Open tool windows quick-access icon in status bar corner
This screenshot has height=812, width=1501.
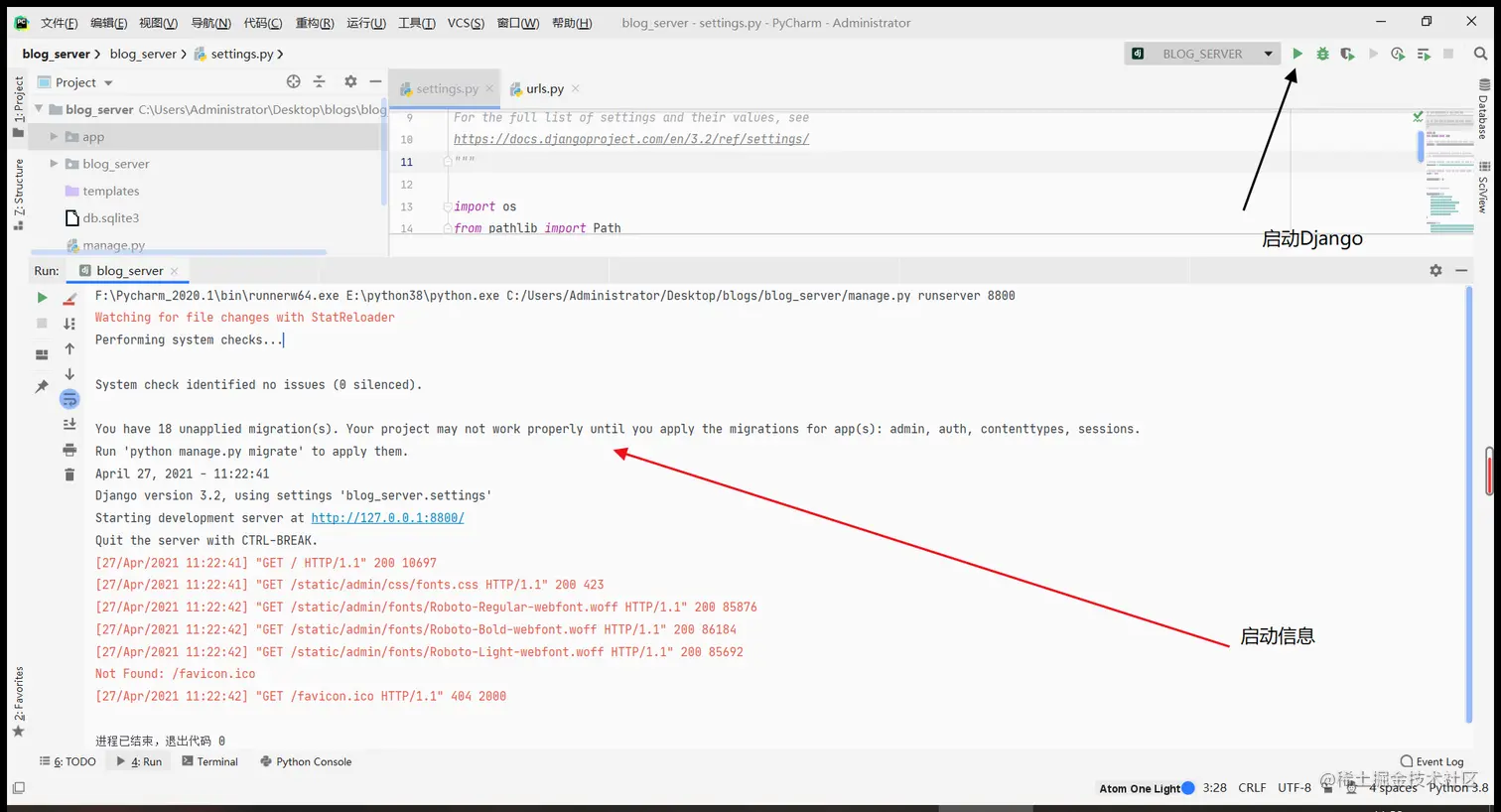18,788
